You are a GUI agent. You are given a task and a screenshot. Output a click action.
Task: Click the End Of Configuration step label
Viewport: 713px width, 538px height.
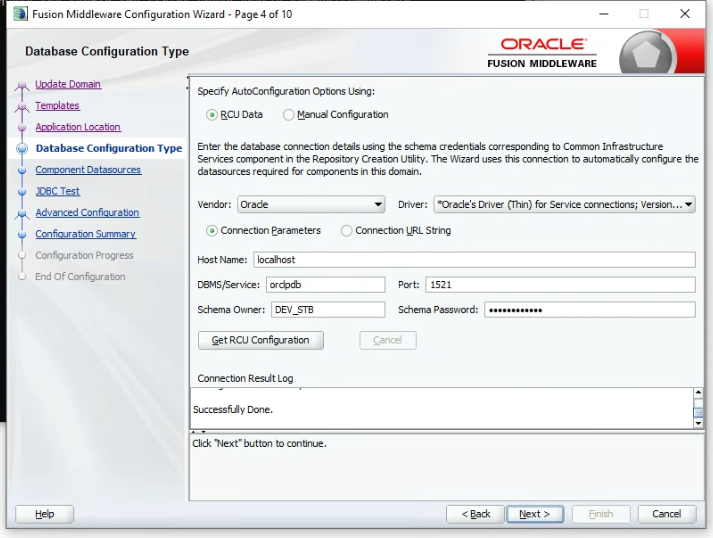[80, 277]
